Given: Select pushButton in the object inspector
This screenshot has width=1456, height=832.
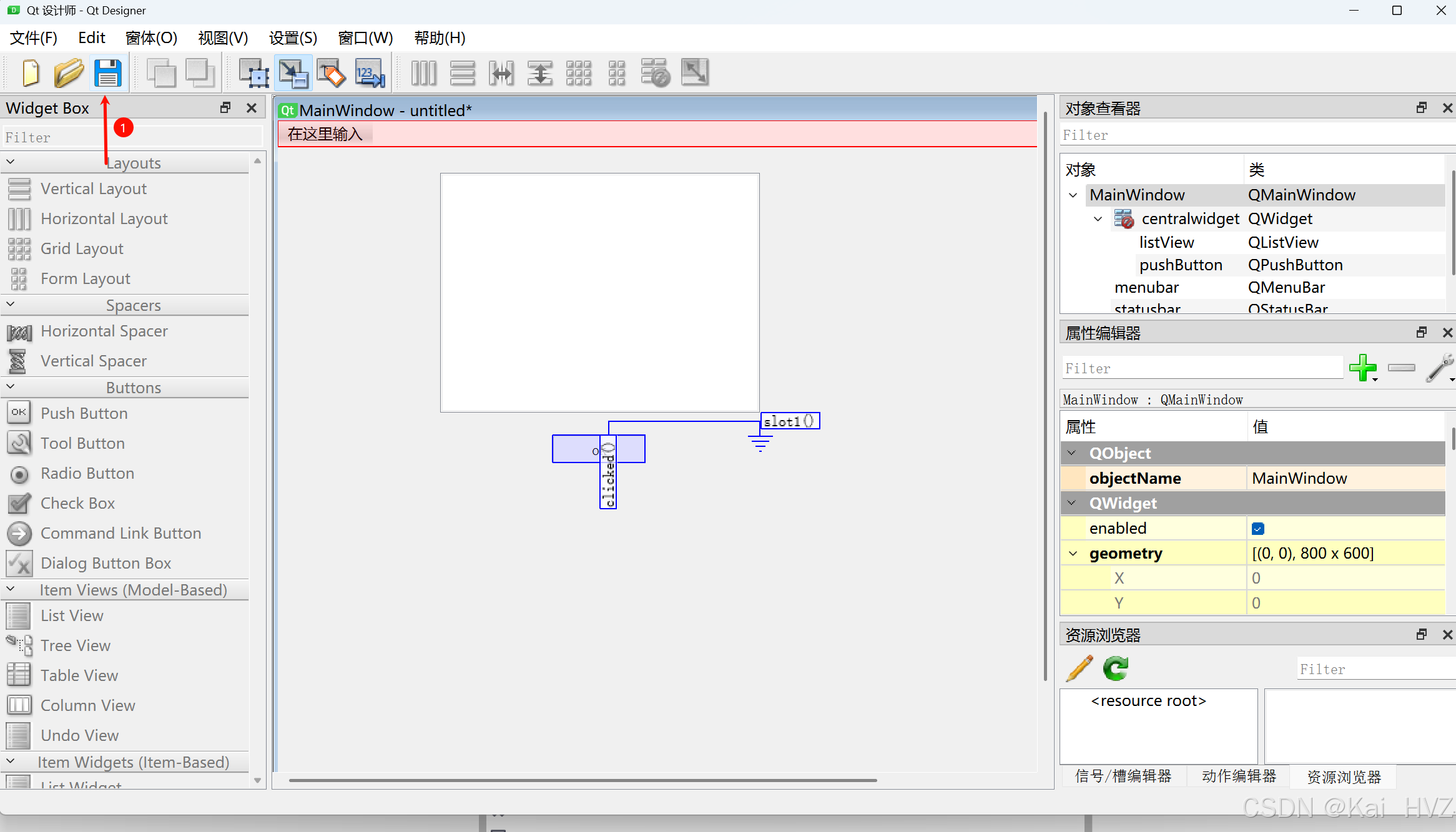Looking at the screenshot, I should click(x=1181, y=265).
